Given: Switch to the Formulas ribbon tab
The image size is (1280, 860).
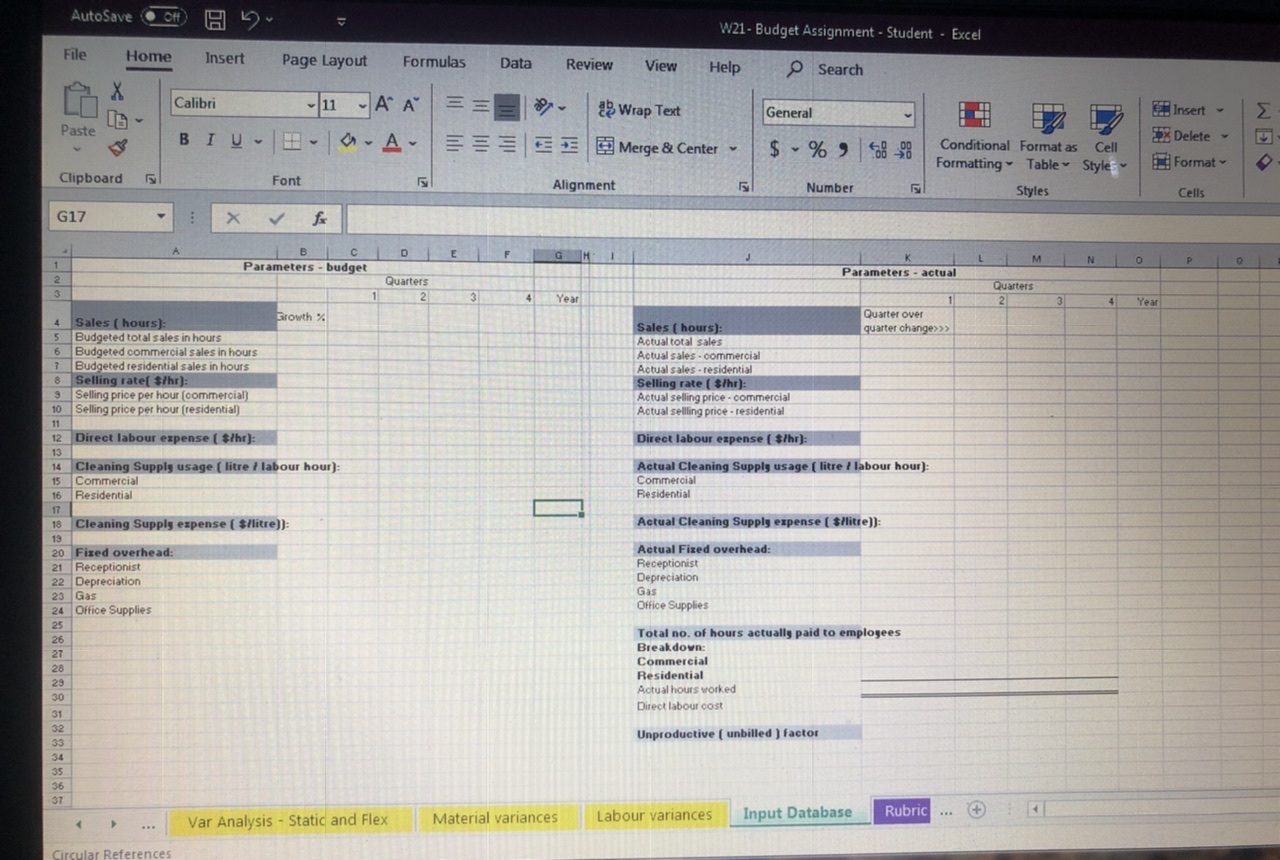Looking at the screenshot, I should pos(433,61).
